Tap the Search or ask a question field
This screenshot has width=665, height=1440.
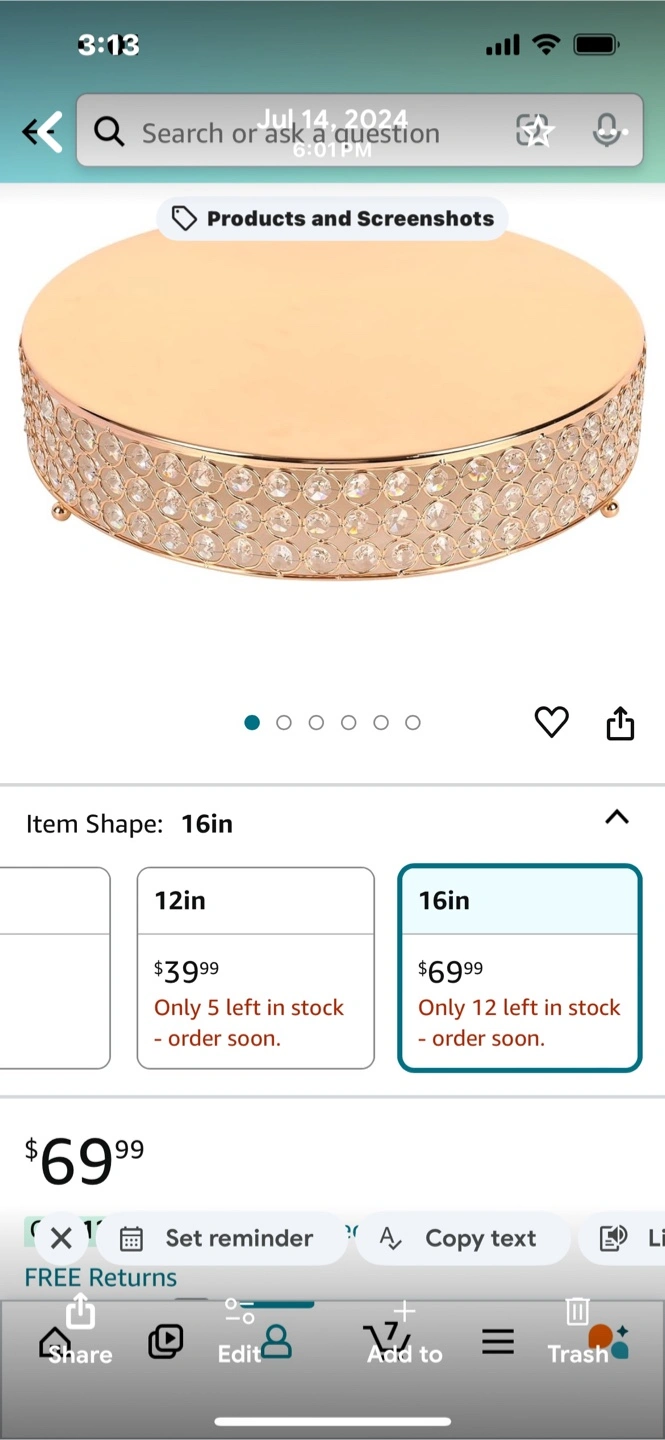click(300, 131)
